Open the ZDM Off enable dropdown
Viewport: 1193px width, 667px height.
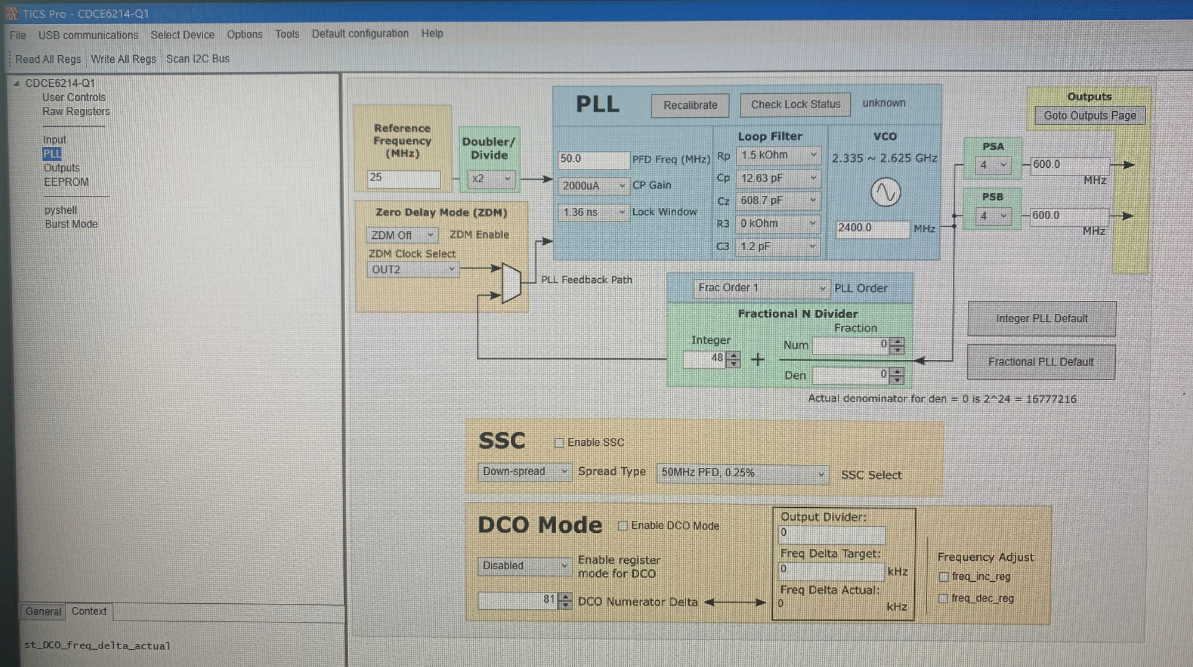click(402, 235)
